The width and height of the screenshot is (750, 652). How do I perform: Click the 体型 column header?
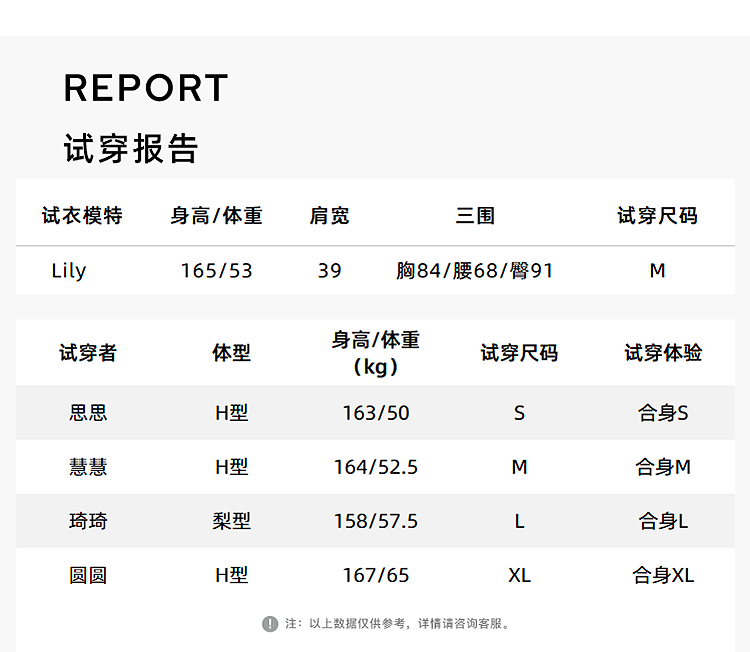tap(232, 353)
